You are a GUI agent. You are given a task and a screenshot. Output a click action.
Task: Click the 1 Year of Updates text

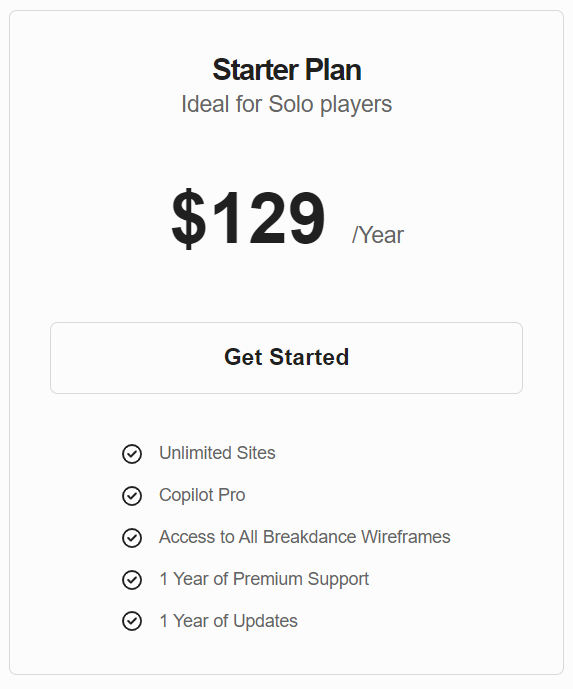coord(228,621)
